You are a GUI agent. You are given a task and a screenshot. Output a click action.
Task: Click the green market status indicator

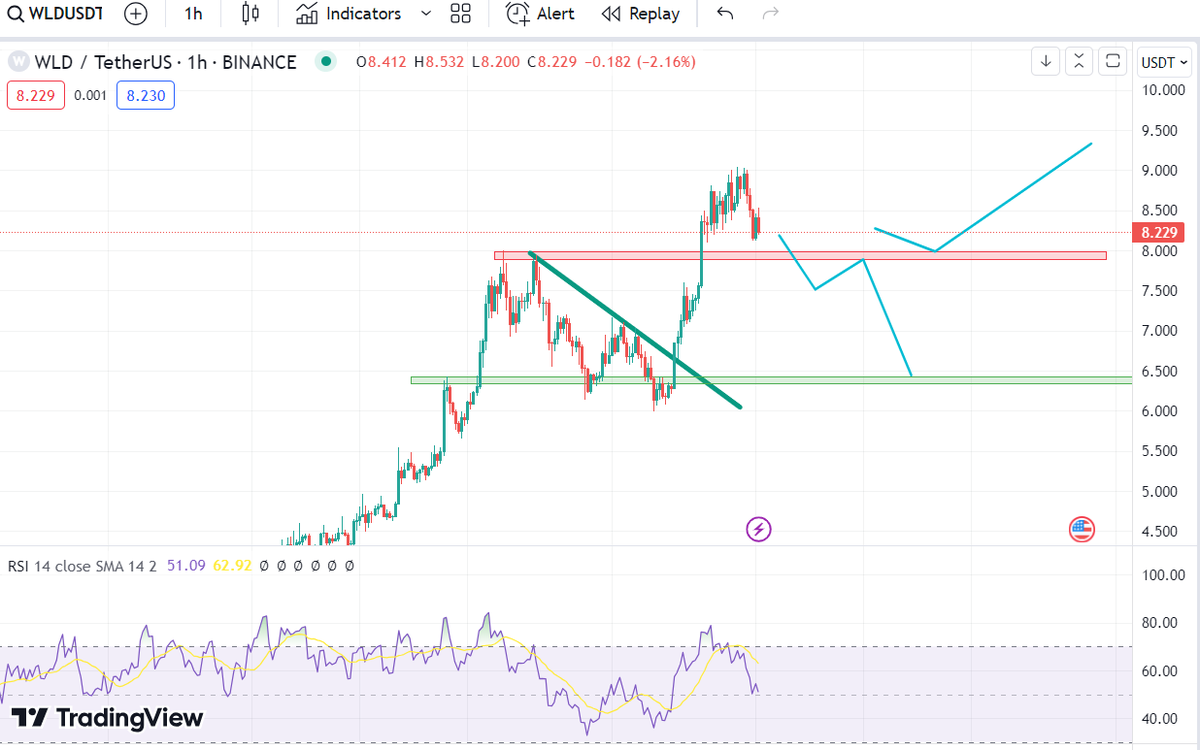325,62
